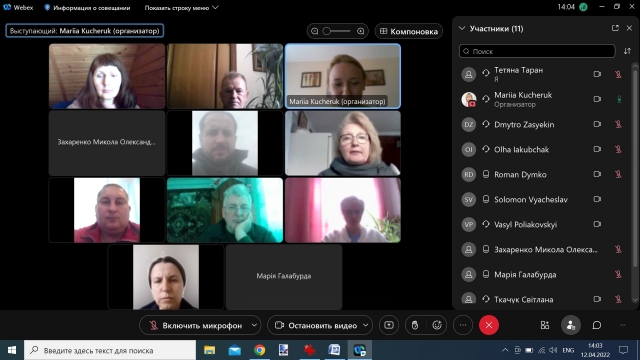Open the participant sort options icon
This screenshot has width=640, height=360.
coord(627,51)
